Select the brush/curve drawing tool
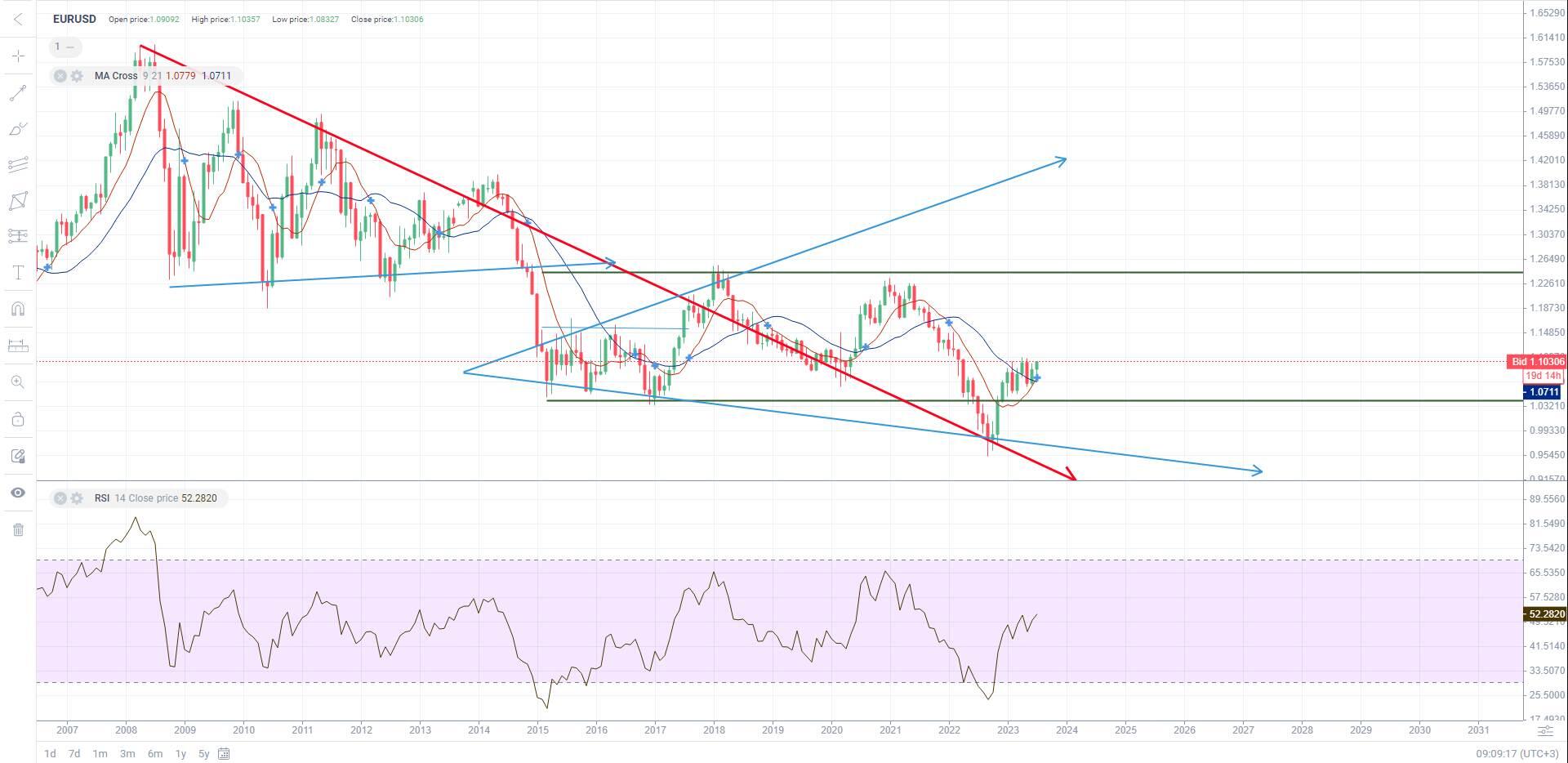Image resolution: width=1568 pixels, height=763 pixels. [18, 129]
